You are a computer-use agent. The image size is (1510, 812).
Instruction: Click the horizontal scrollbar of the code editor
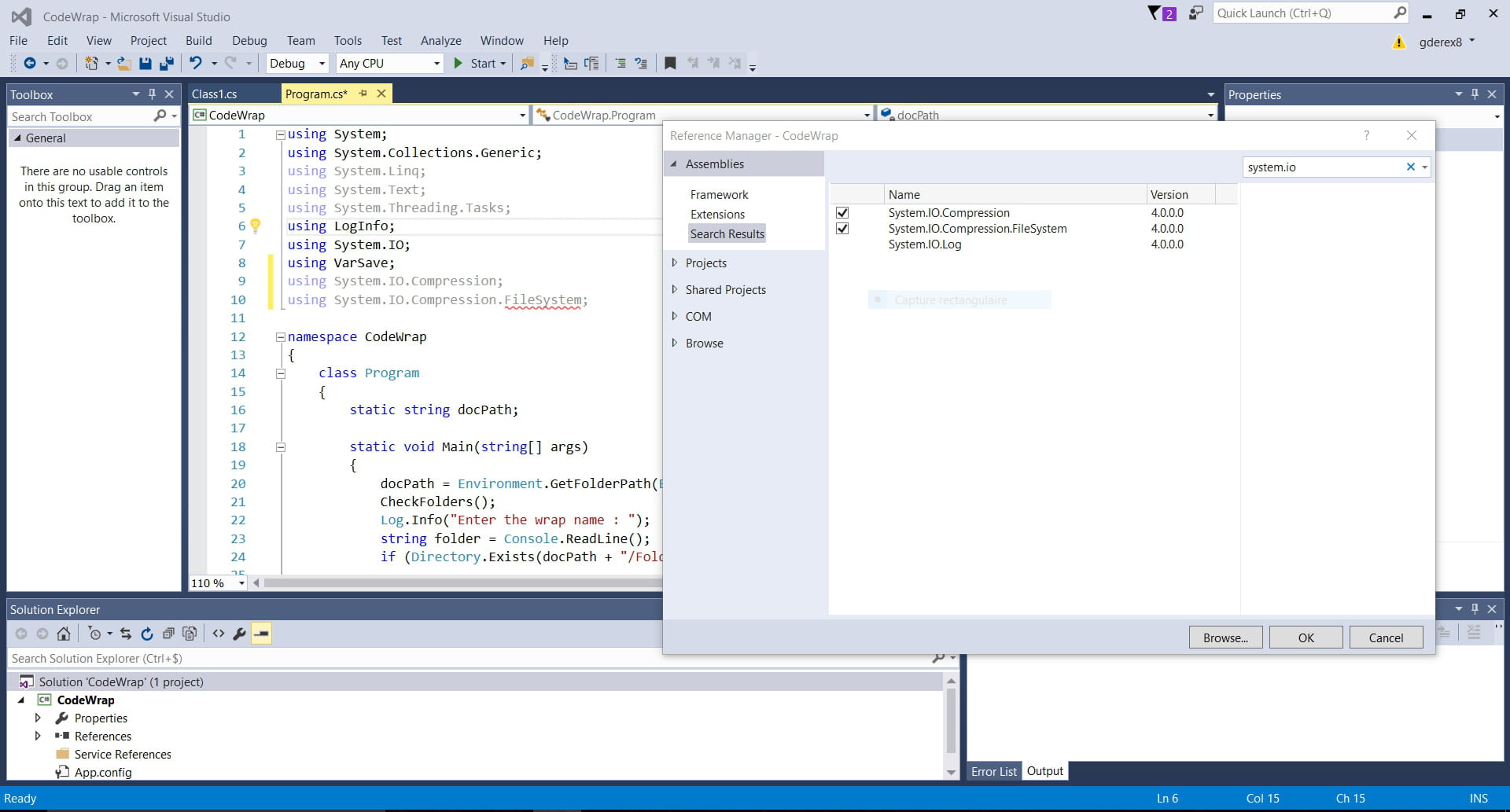click(462, 583)
